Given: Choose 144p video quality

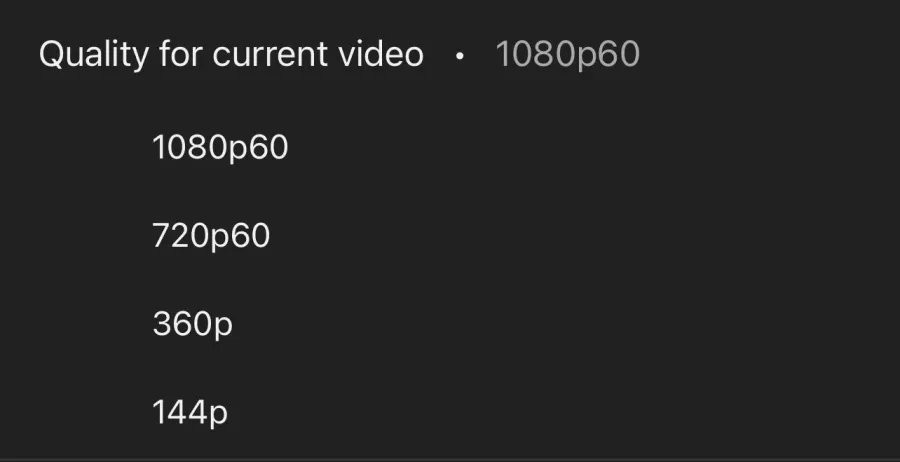Looking at the screenshot, I should pyautogui.click(x=190, y=412).
